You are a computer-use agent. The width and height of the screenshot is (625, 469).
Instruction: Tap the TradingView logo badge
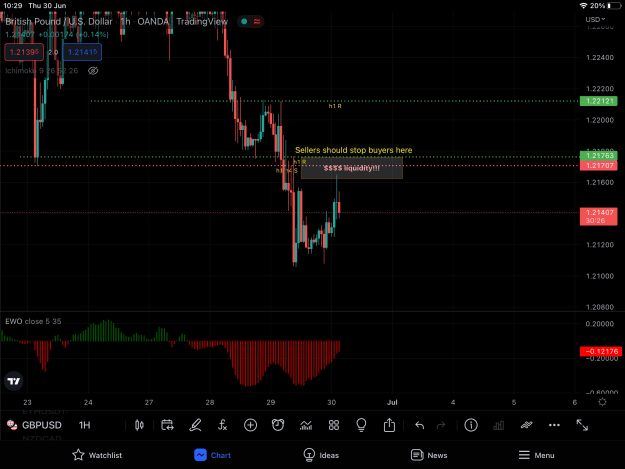(x=14, y=381)
